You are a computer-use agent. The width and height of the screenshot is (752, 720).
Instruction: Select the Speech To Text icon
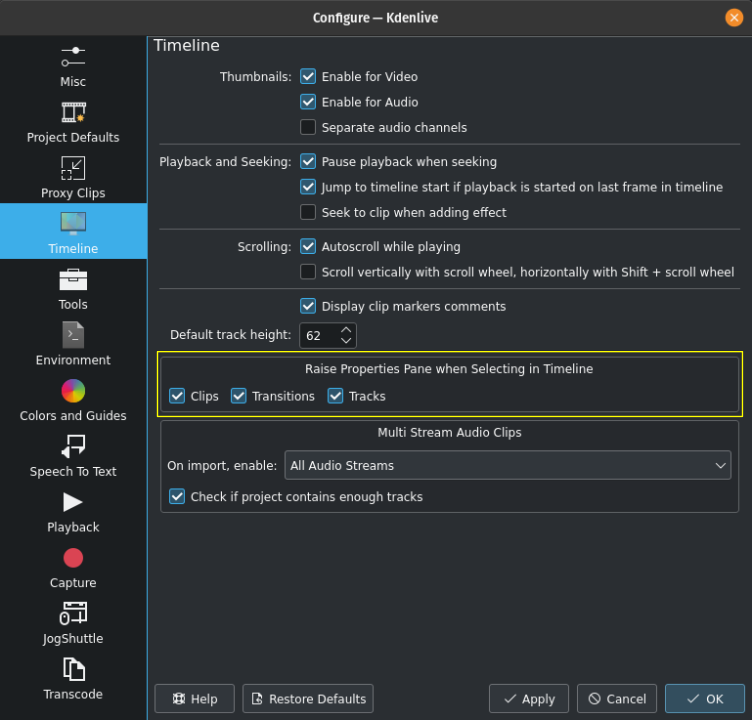(x=73, y=446)
